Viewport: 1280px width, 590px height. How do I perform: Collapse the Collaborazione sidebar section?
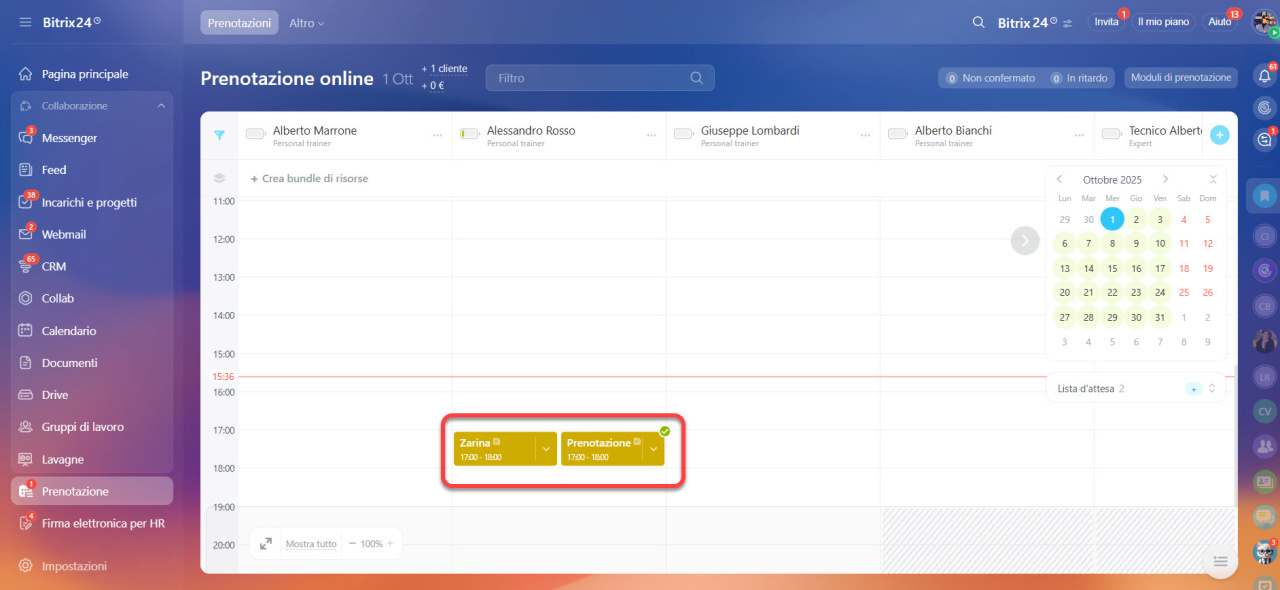click(x=161, y=106)
